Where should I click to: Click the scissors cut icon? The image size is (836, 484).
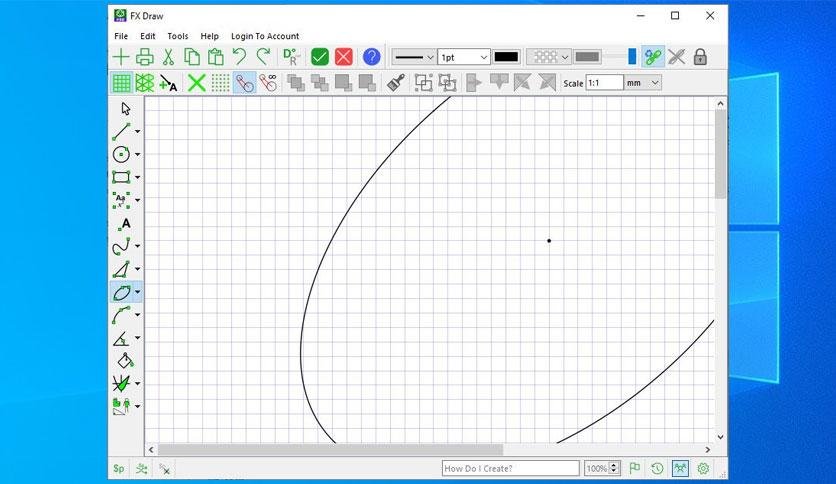[x=168, y=57]
